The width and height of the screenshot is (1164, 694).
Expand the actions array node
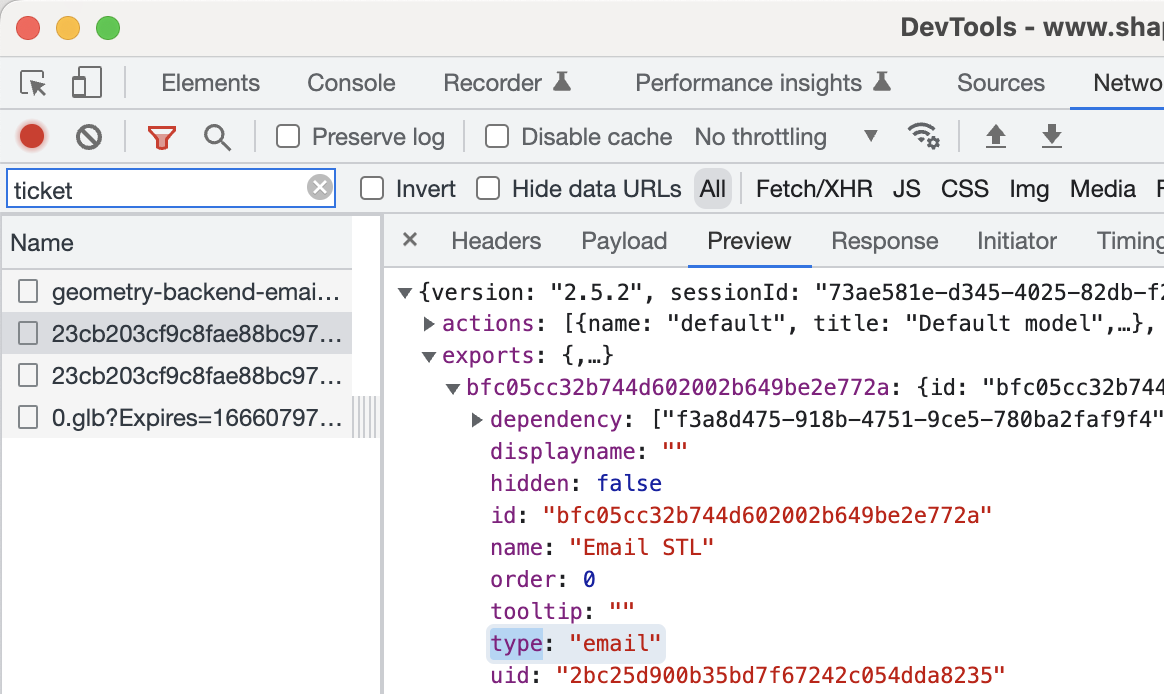coord(429,324)
